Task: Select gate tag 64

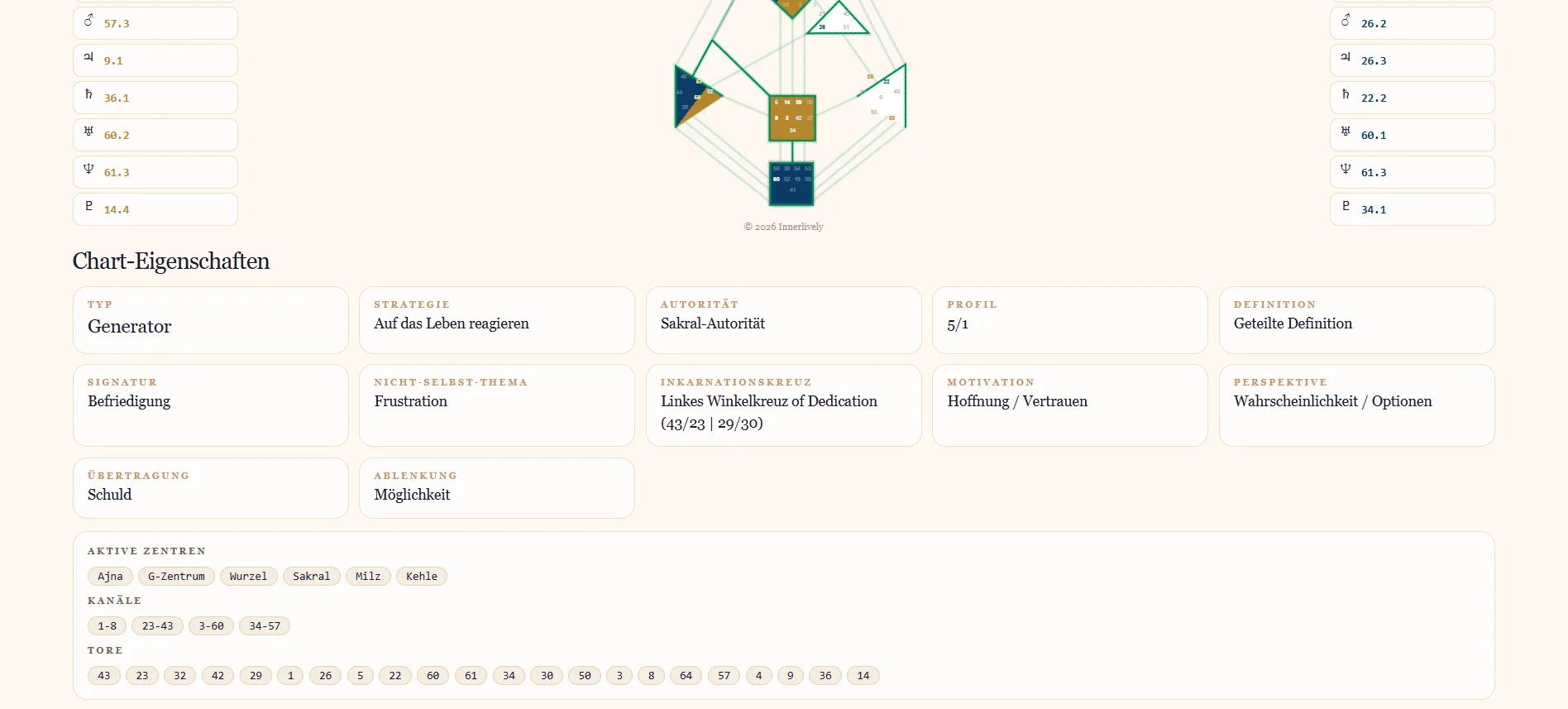Action: point(686,675)
